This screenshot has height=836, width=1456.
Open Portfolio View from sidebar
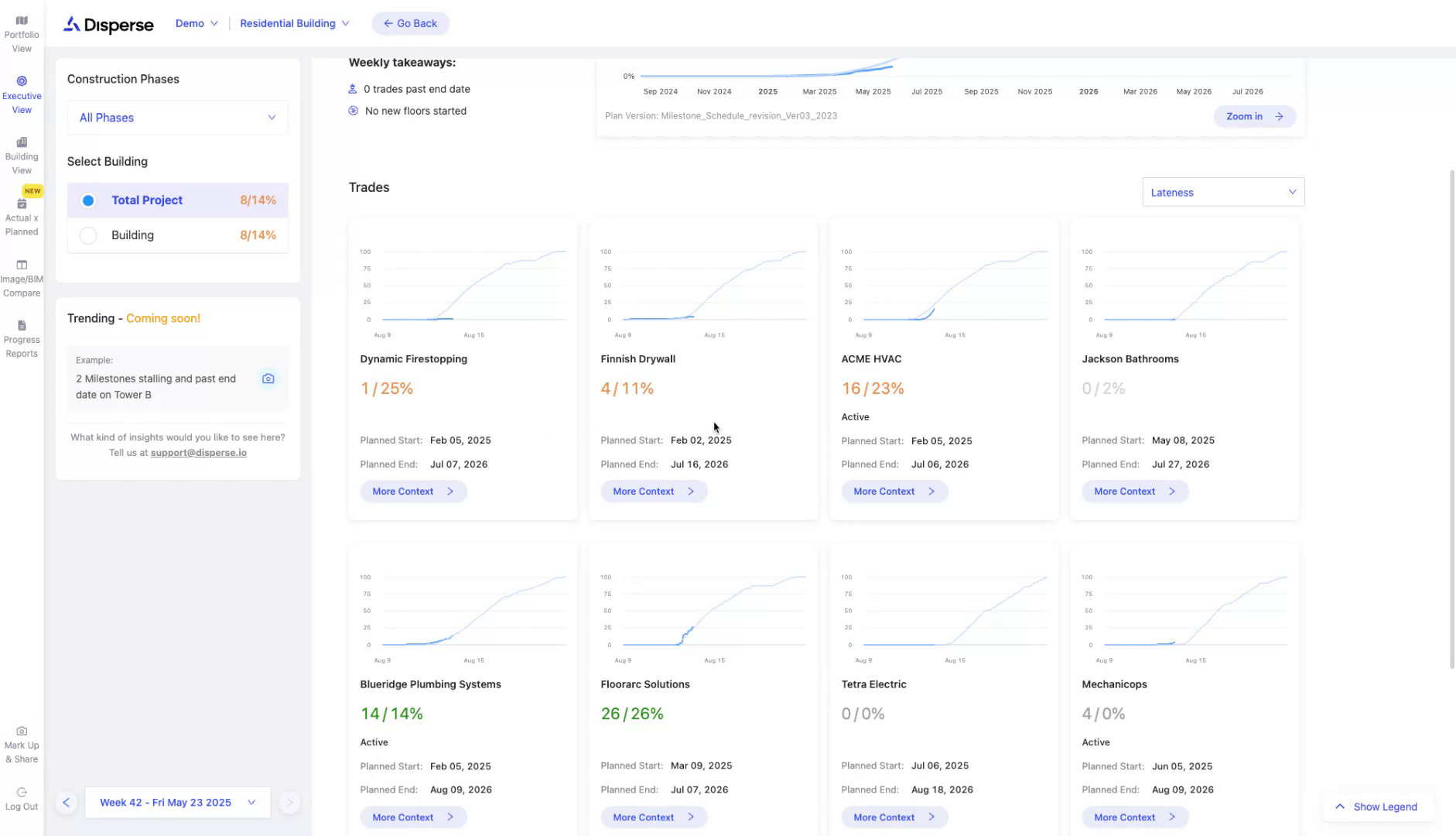tap(22, 34)
